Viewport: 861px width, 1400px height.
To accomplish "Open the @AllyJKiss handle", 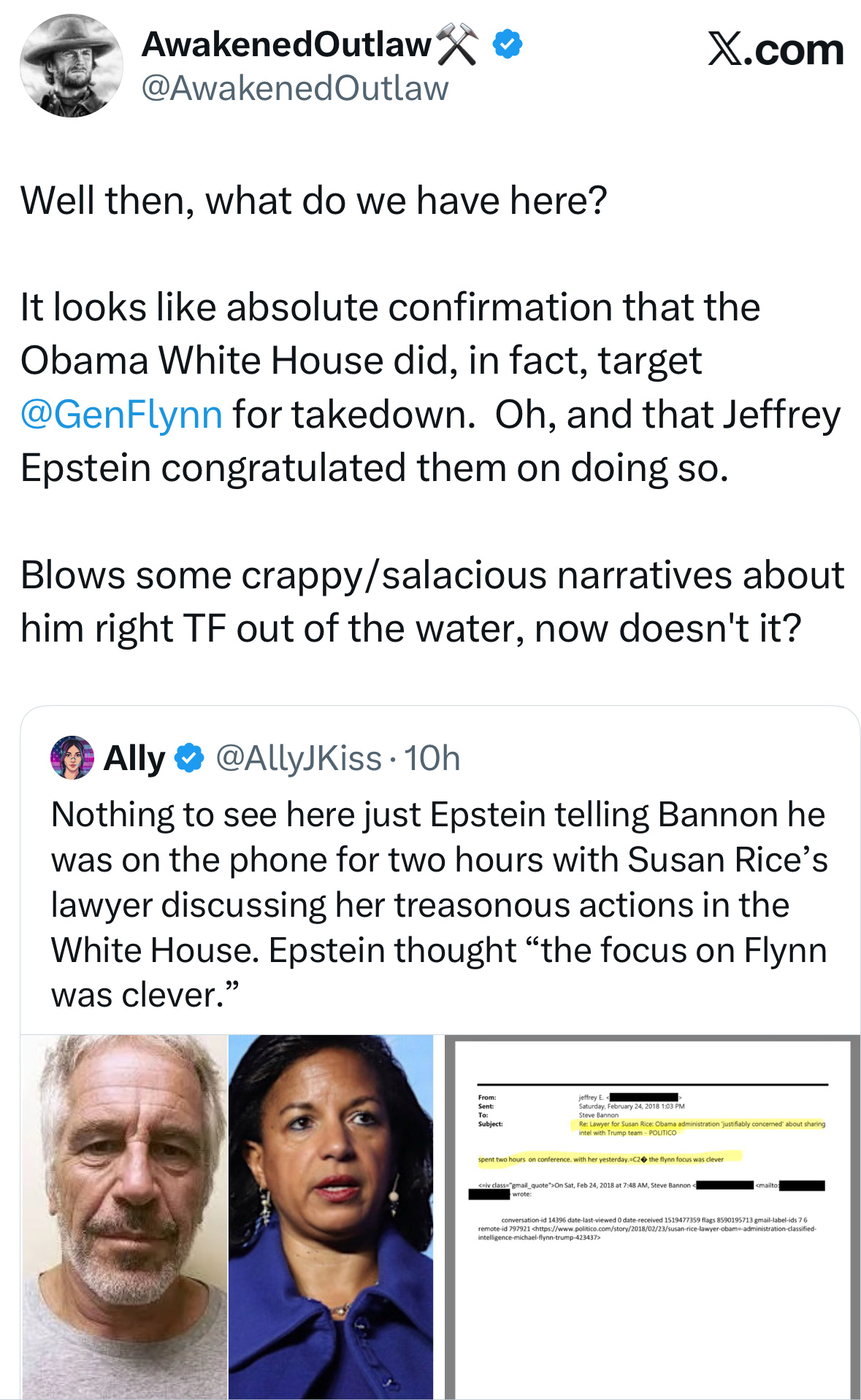I will point(299,758).
